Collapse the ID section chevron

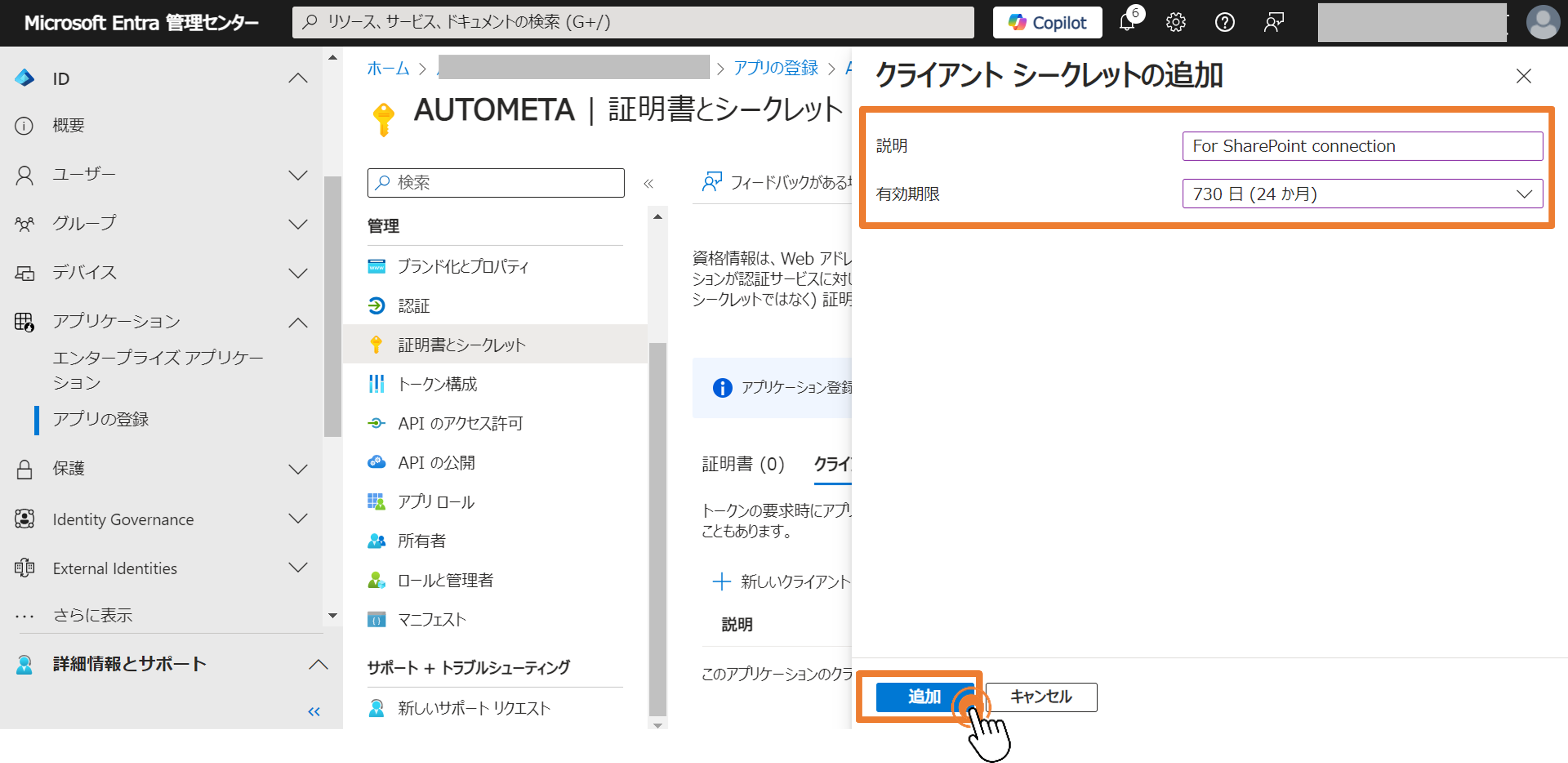pyautogui.click(x=297, y=78)
